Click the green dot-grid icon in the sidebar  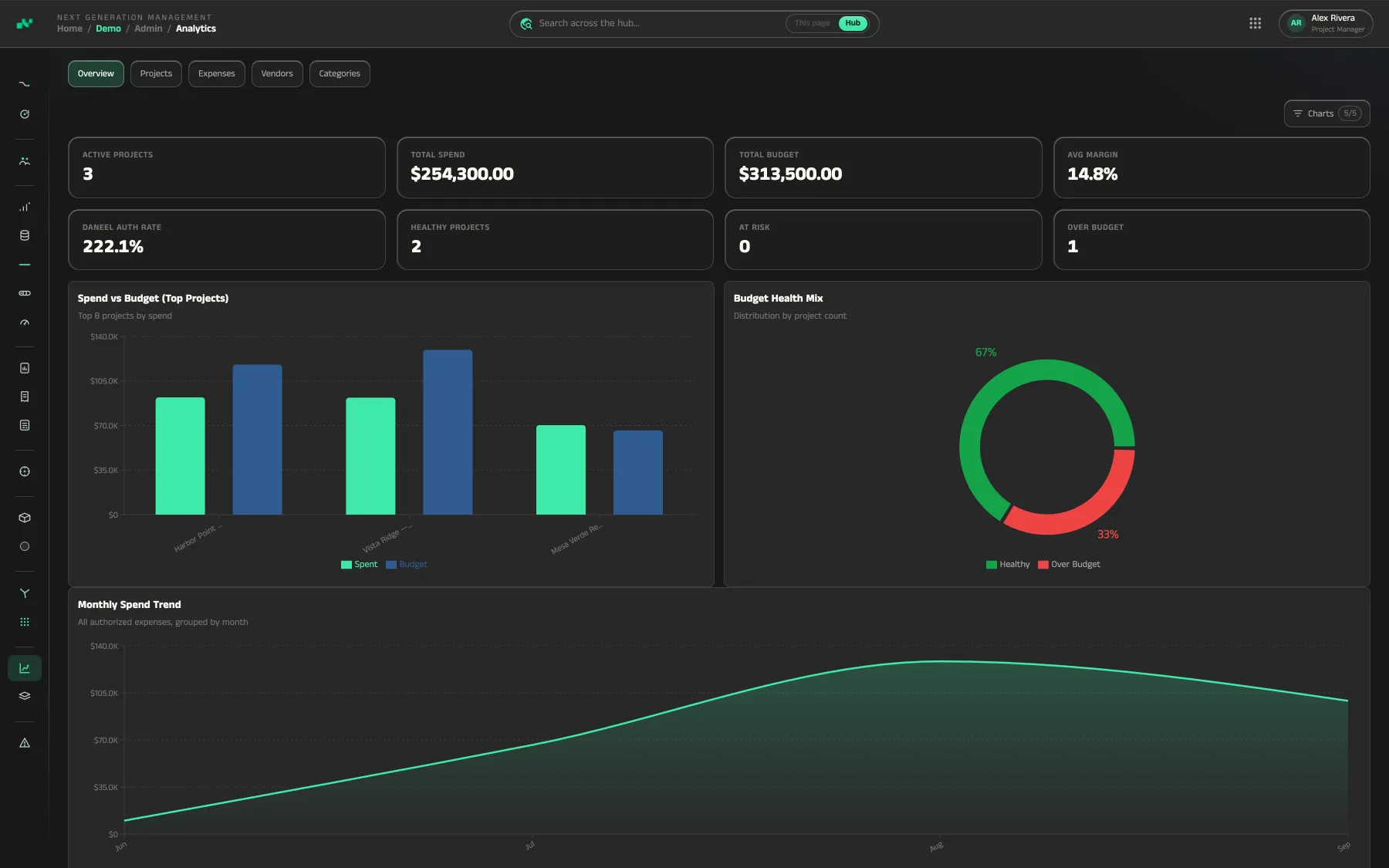click(x=25, y=622)
